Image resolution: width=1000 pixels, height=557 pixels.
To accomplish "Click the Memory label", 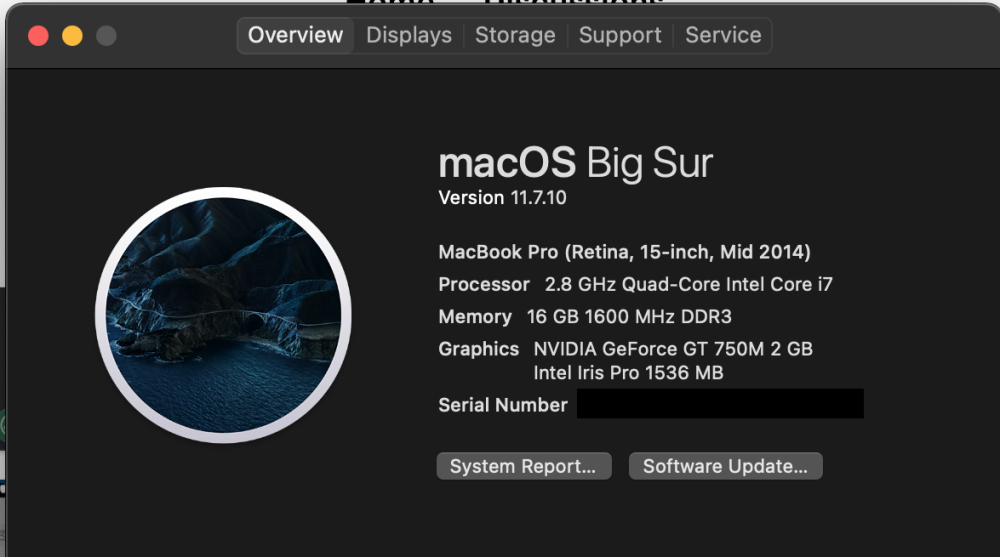I will tap(474, 316).
